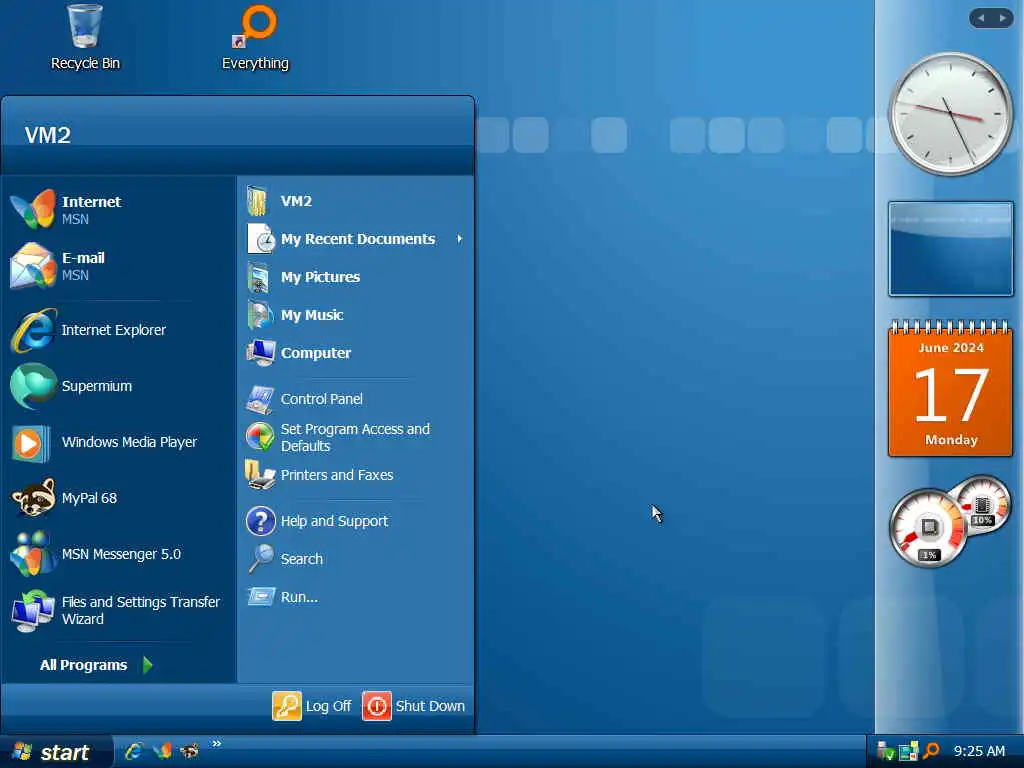
Task: Open MSN E-mail in Start menu
Action: [119, 266]
